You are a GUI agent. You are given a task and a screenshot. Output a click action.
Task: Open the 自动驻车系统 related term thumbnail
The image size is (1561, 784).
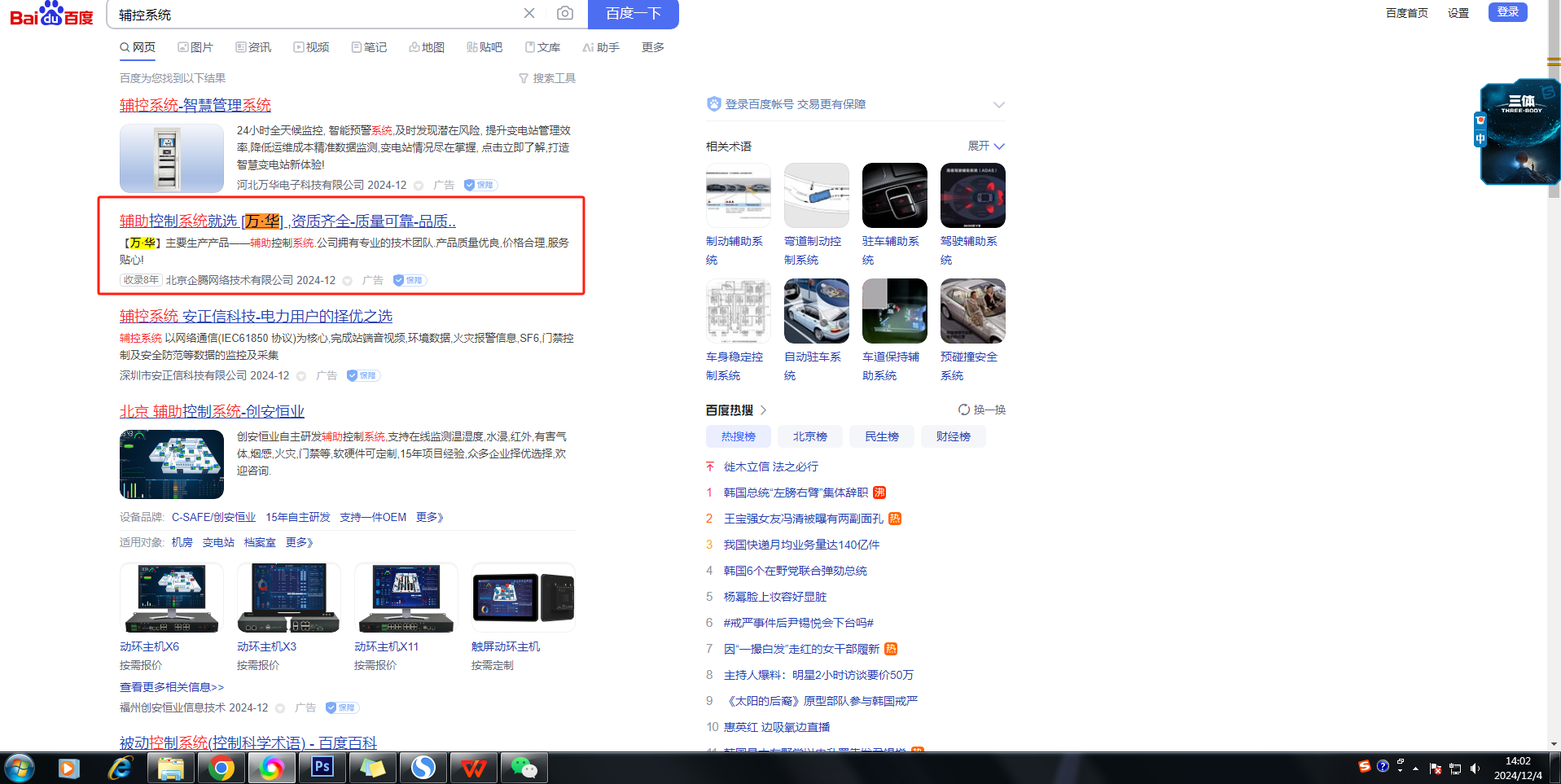(817, 311)
